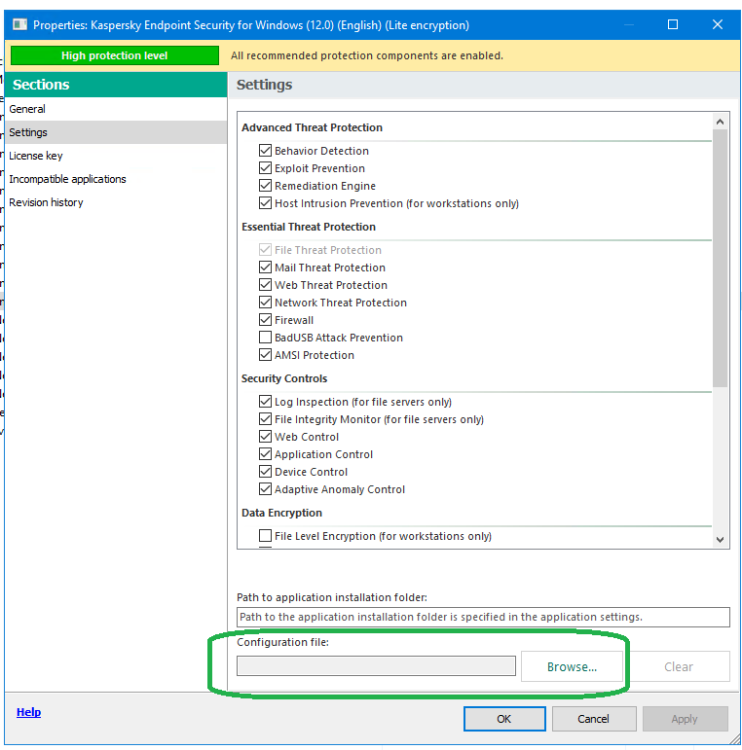Enable File Level Encryption checkbox
Viewport: 742px width, 750px height.
265,535
